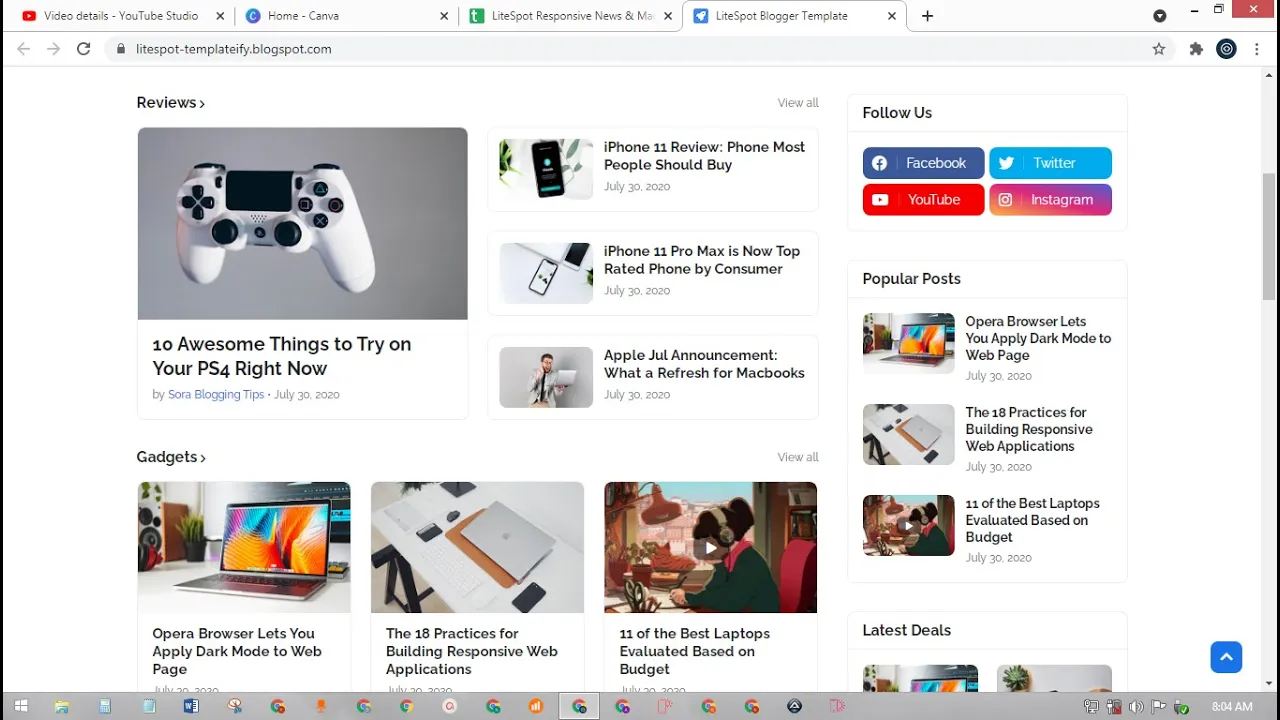
Task: Open the profile avatar icon in the toolbar
Action: tap(1227, 49)
